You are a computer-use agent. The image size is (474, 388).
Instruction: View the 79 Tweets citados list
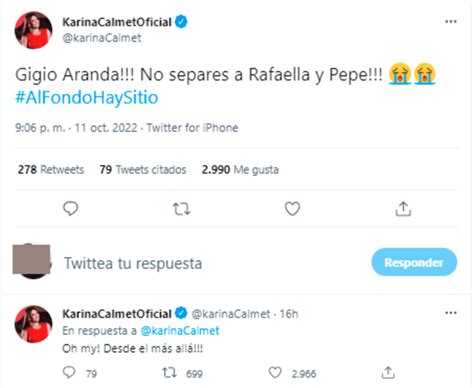143,170
